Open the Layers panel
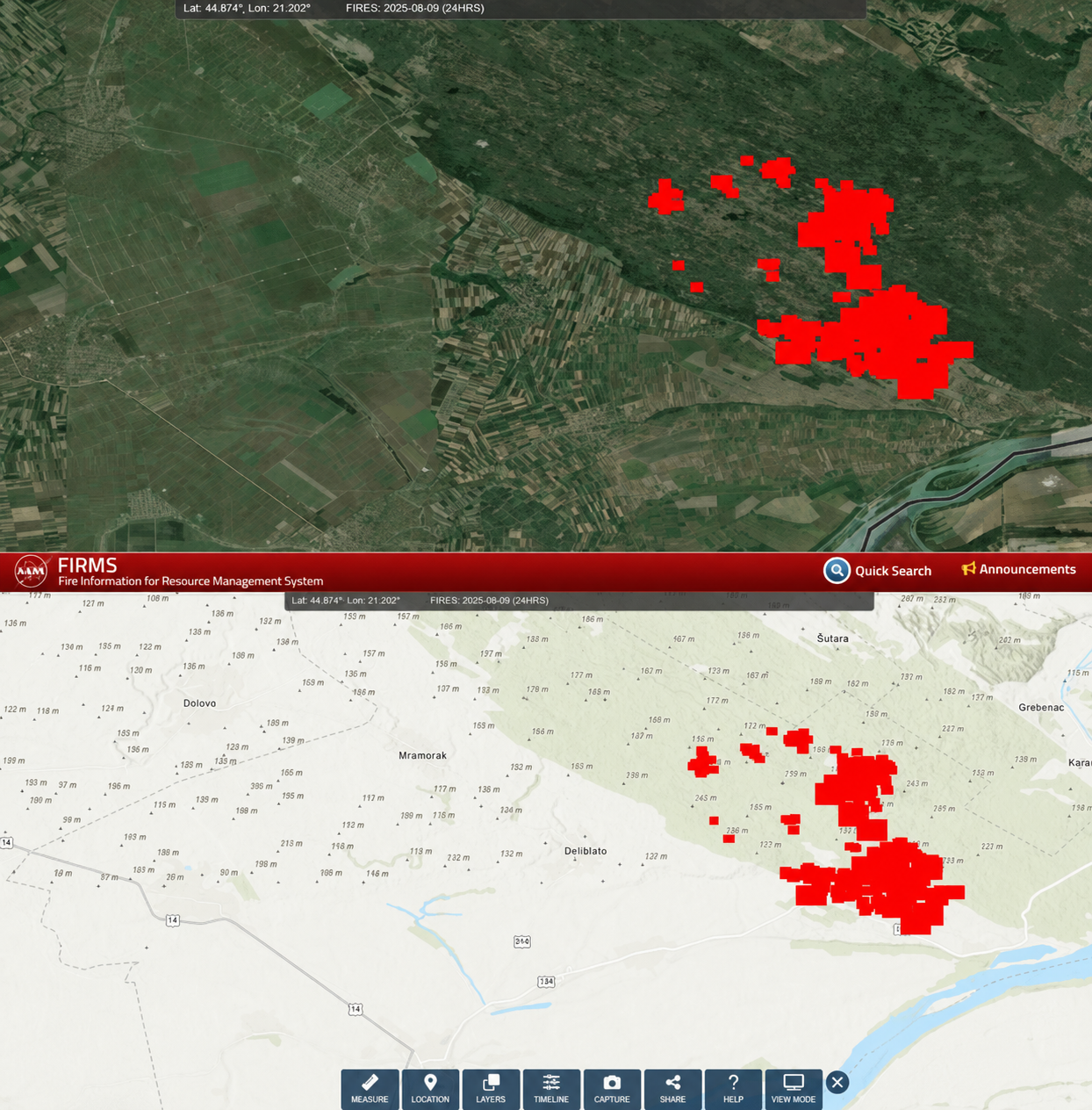This screenshot has width=1092, height=1110. point(491,1089)
